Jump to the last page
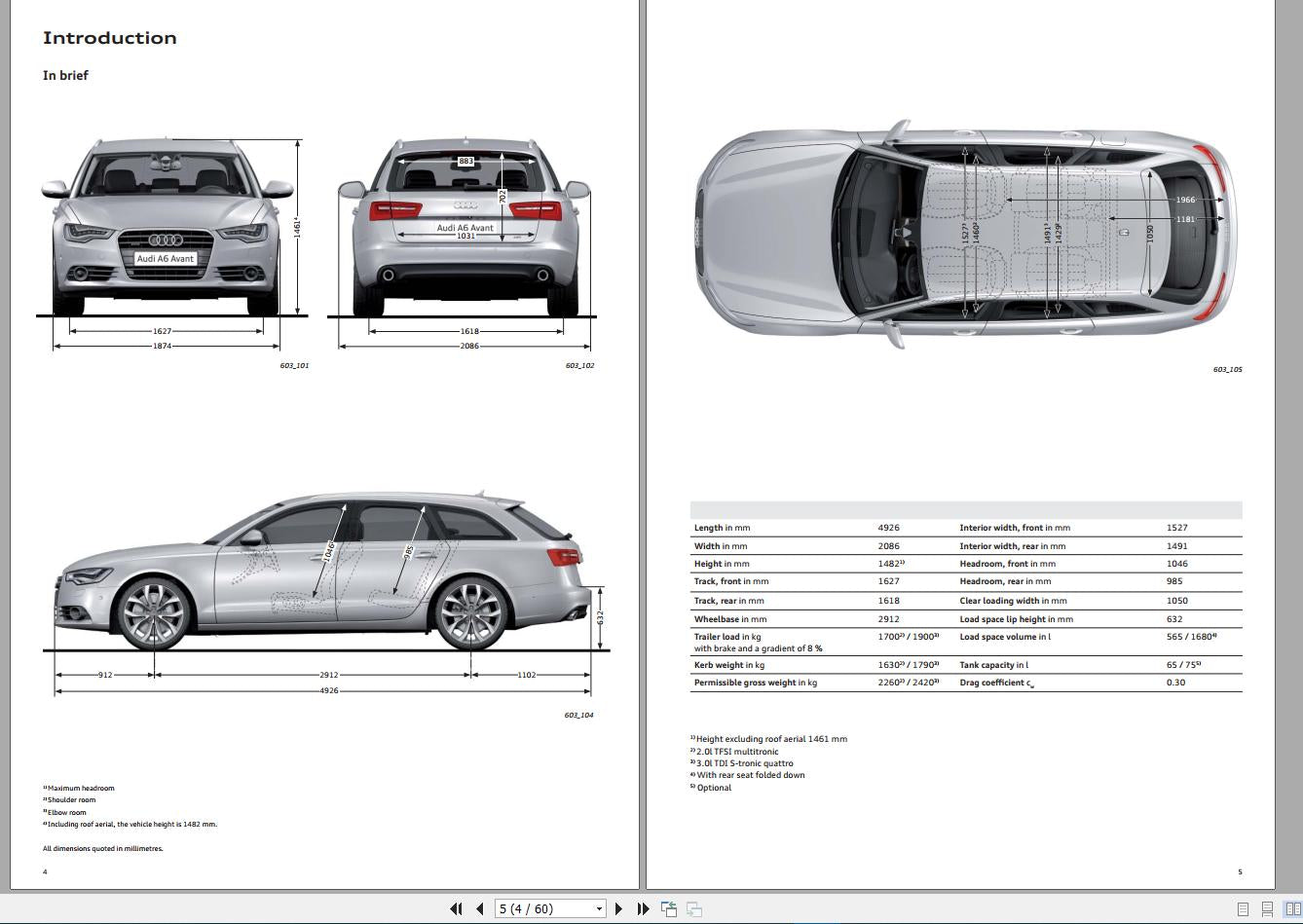Screen dimensions: 1303x924 pos(643,908)
